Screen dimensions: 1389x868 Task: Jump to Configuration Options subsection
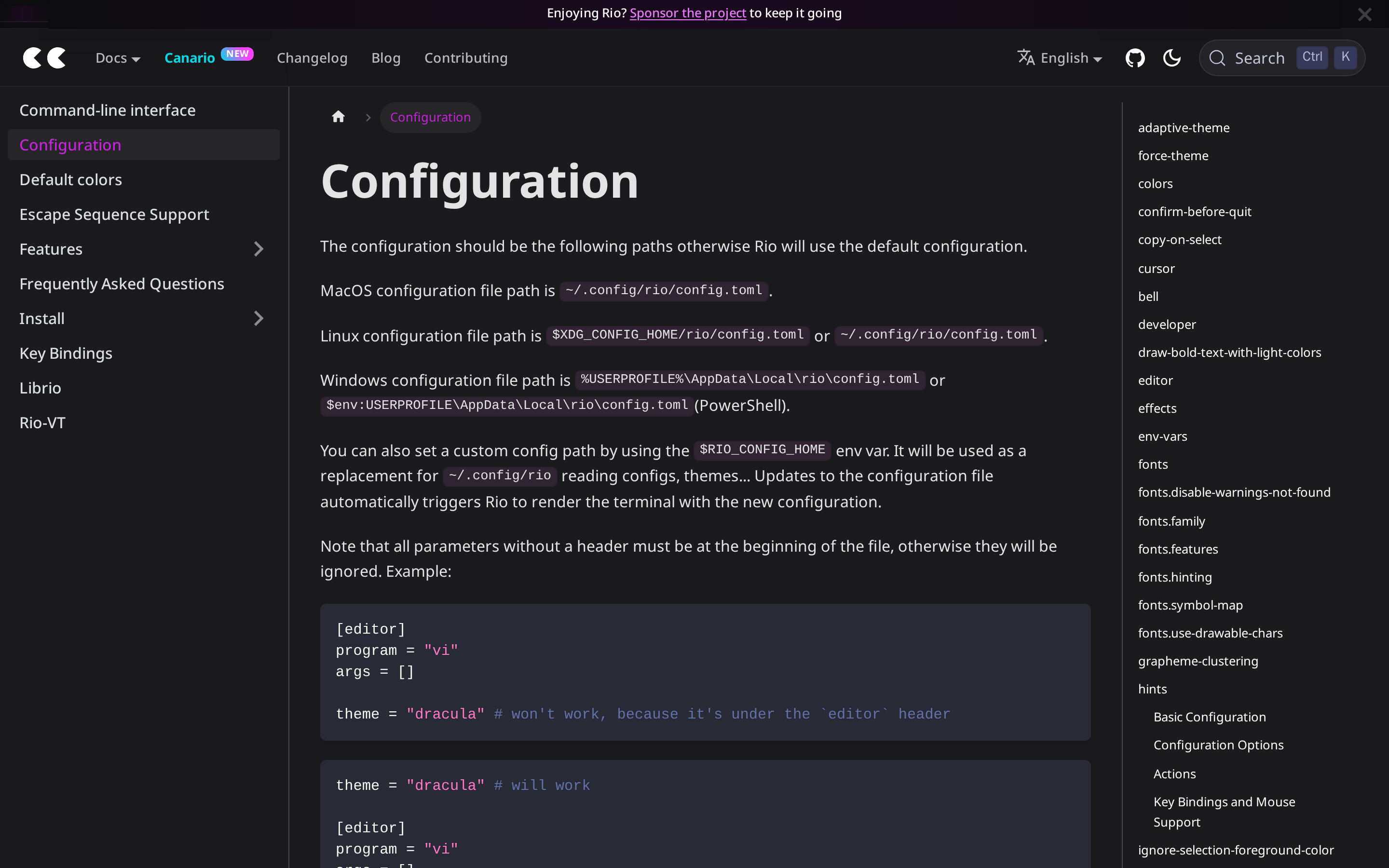pyautogui.click(x=1219, y=745)
